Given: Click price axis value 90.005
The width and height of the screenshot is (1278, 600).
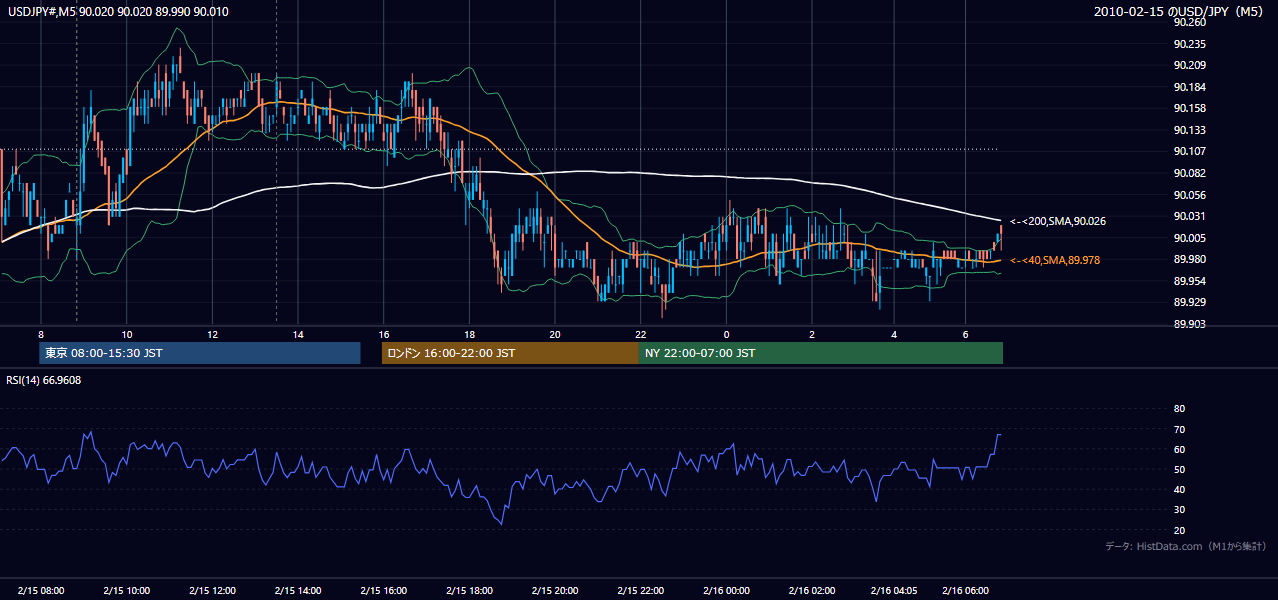Looking at the screenshot, I should (x=1189, y=238).
